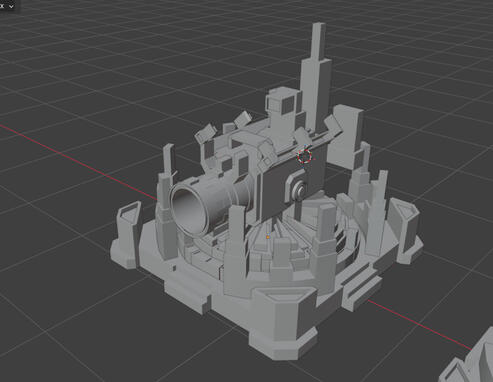Click the 3D cursor on the camera model

[x=305, y=156]
